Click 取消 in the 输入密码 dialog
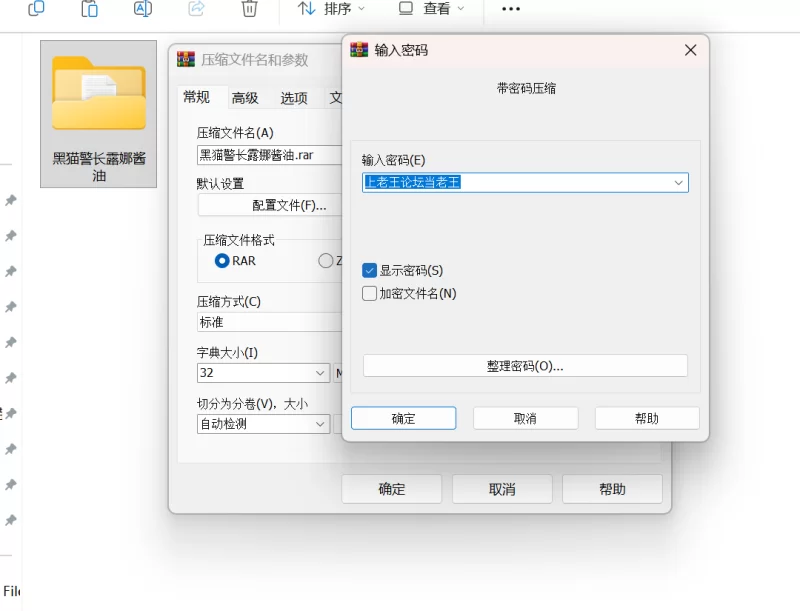 (526, 418)
